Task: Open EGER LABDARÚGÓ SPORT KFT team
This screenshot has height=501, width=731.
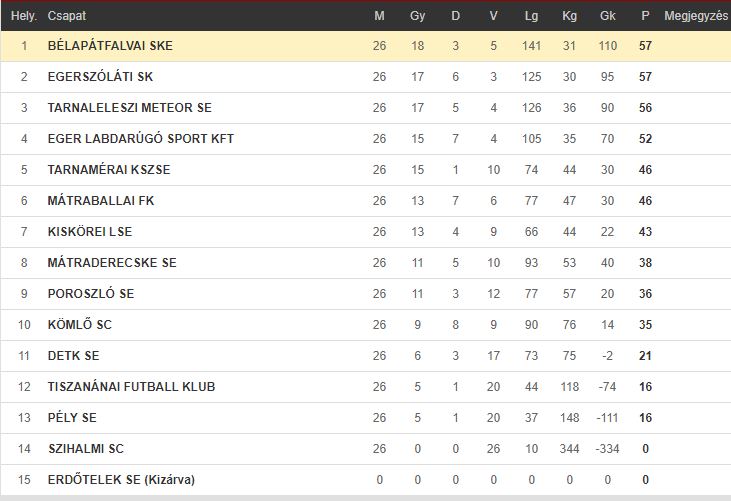Action: (140, 138)
